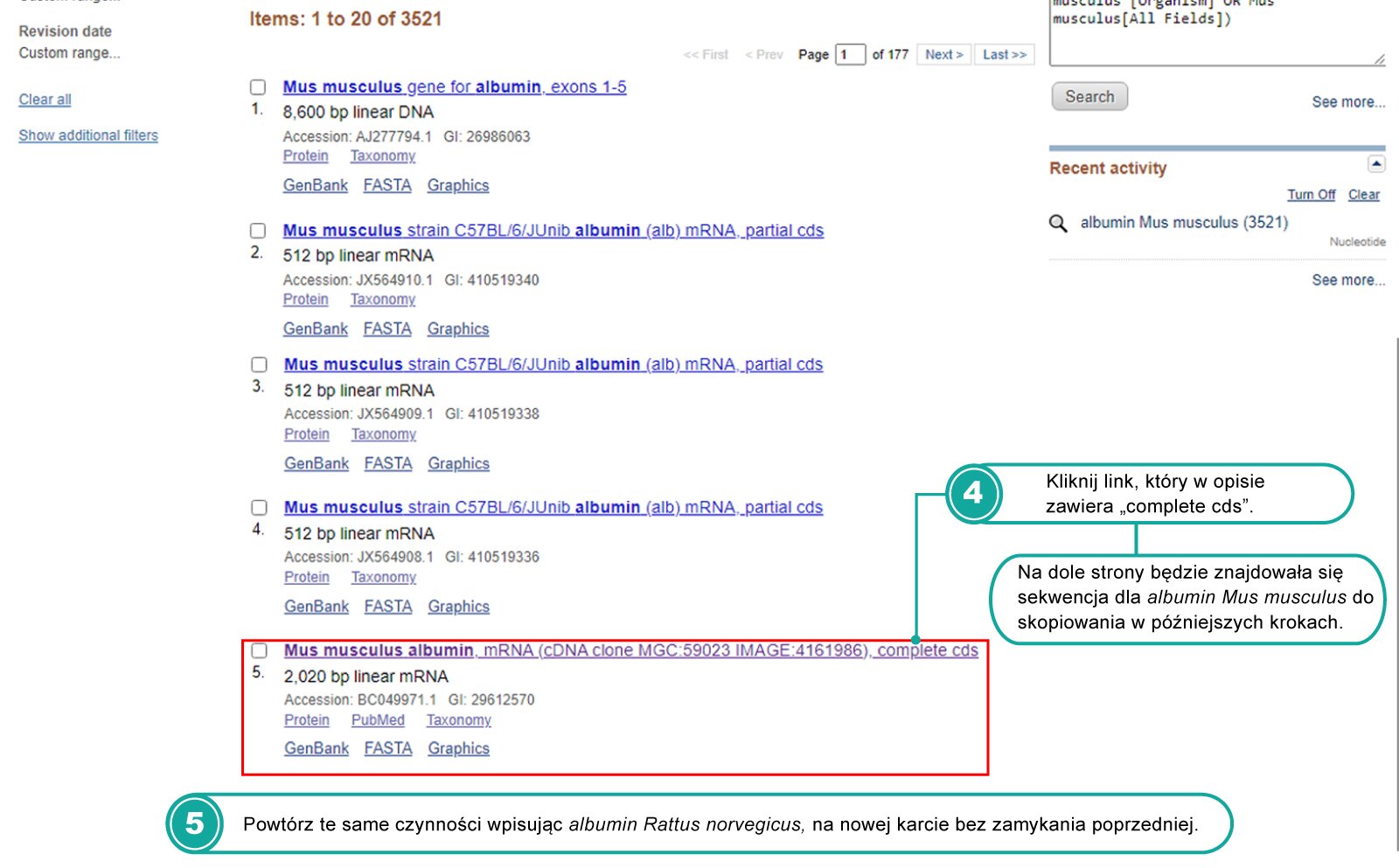Screen dimensions: 1399x868
Task: Click the magnifier icon beside albumin Mus musculus
Action: pos(1058,224)
